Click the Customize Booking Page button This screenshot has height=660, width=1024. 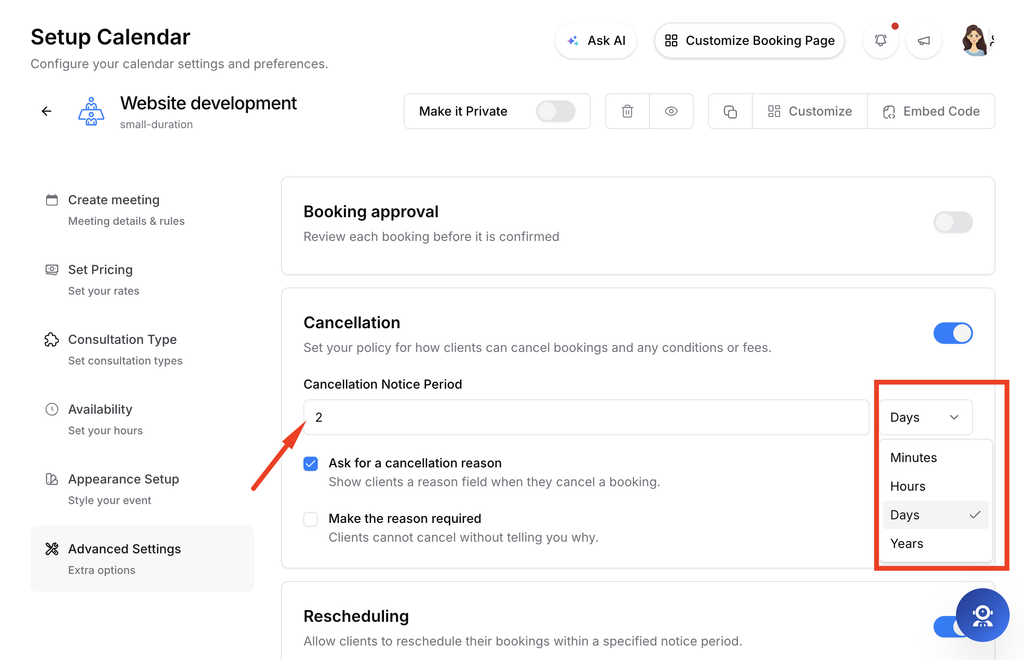click(x=749, y=40)
